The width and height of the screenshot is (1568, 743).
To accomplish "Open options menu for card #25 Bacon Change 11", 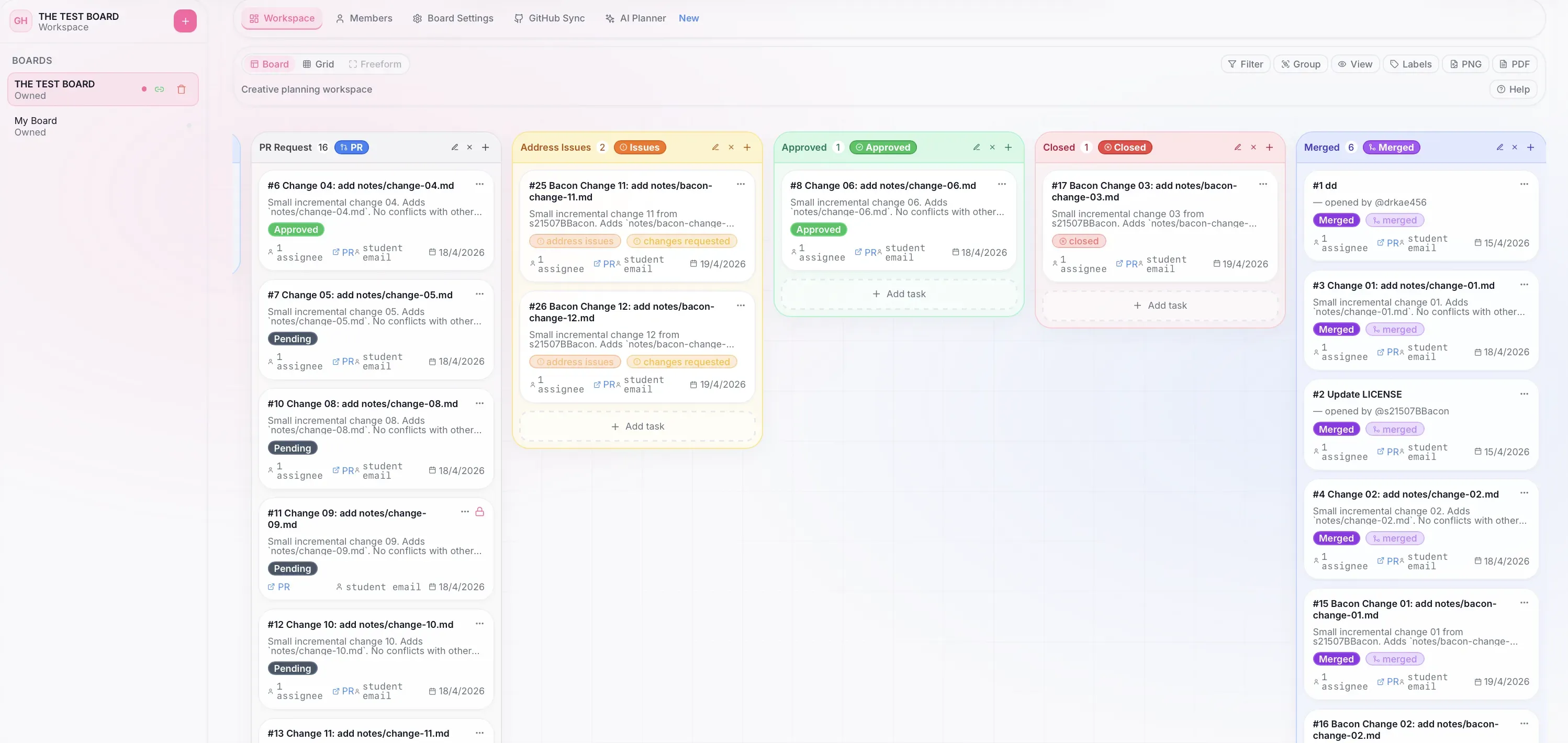I will click(741, 184).
